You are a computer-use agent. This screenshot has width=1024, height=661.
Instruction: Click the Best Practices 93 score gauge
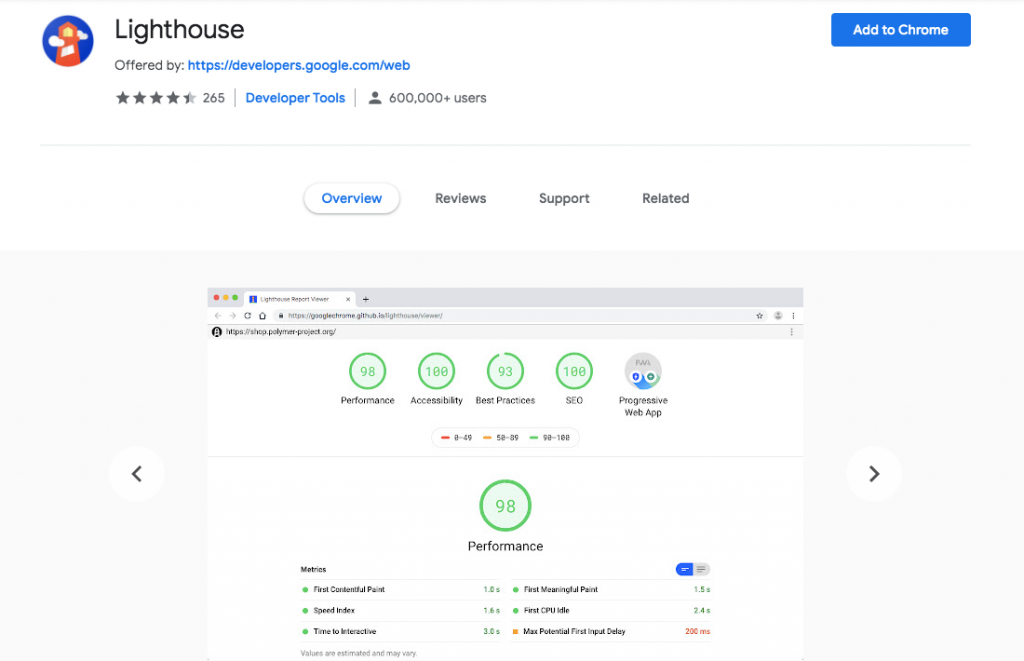click(x=505, y=372)
